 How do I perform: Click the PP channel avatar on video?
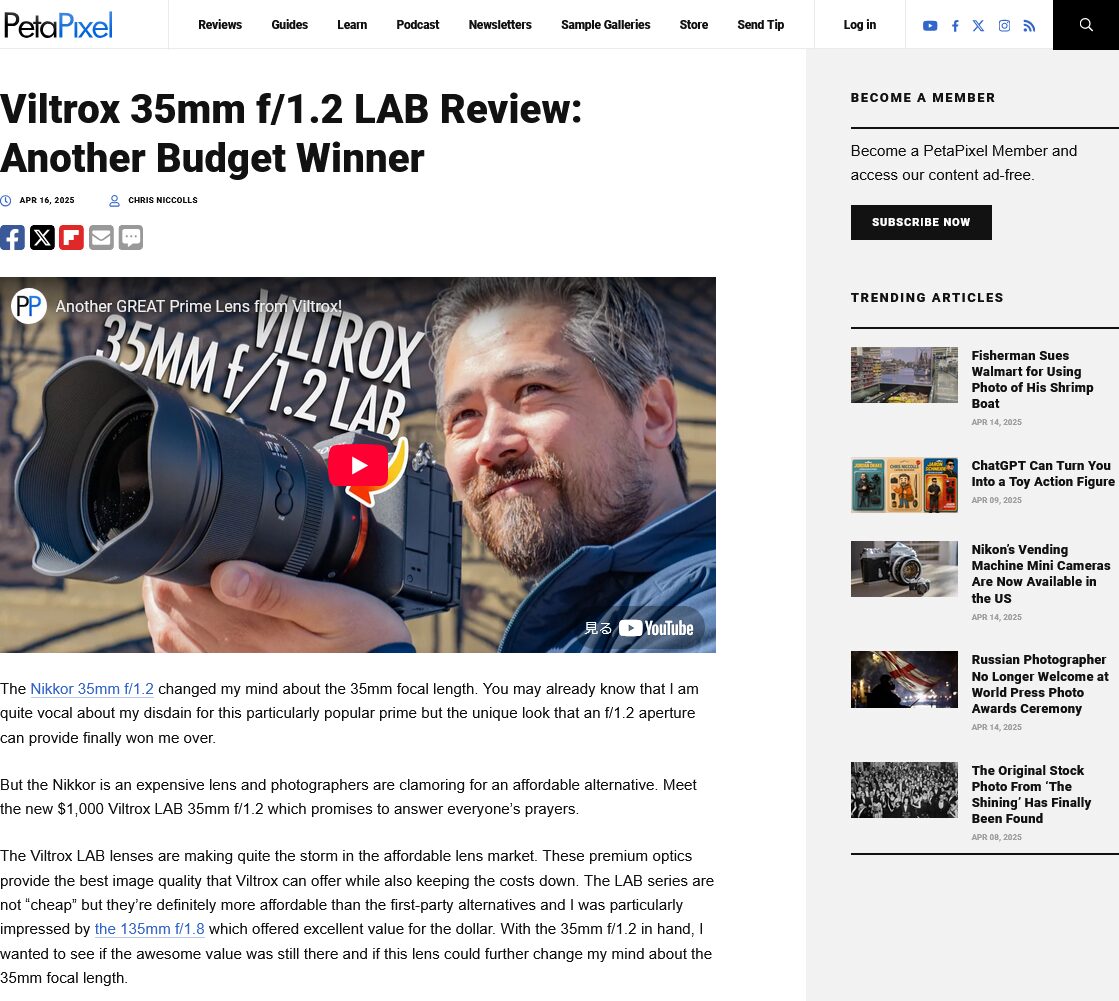pos(29,306)
